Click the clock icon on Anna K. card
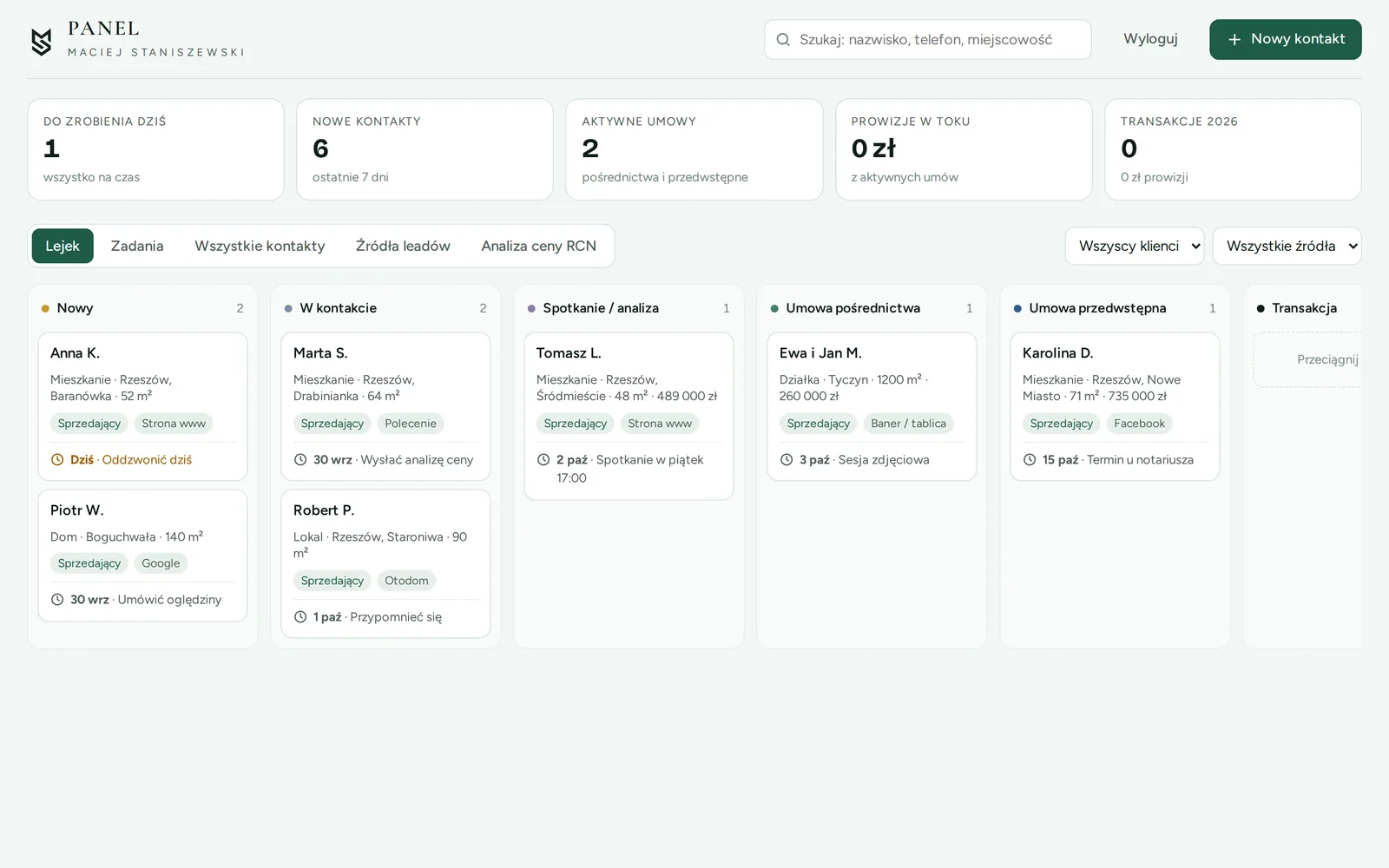The width and height of the screenshot is (1389, 868). pos(57,460)
